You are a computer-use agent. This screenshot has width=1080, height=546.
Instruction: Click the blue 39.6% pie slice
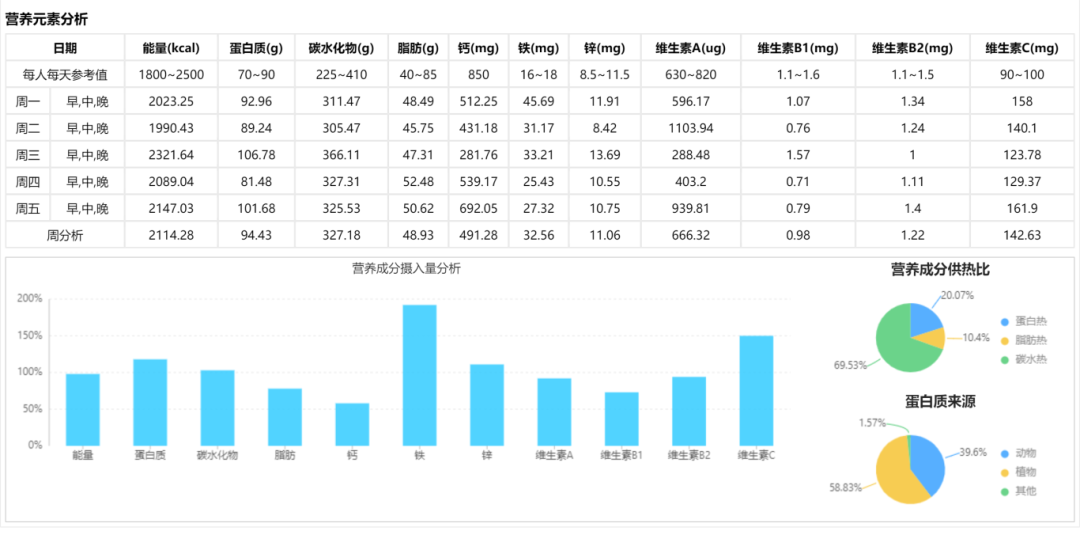tap(930, 461)
